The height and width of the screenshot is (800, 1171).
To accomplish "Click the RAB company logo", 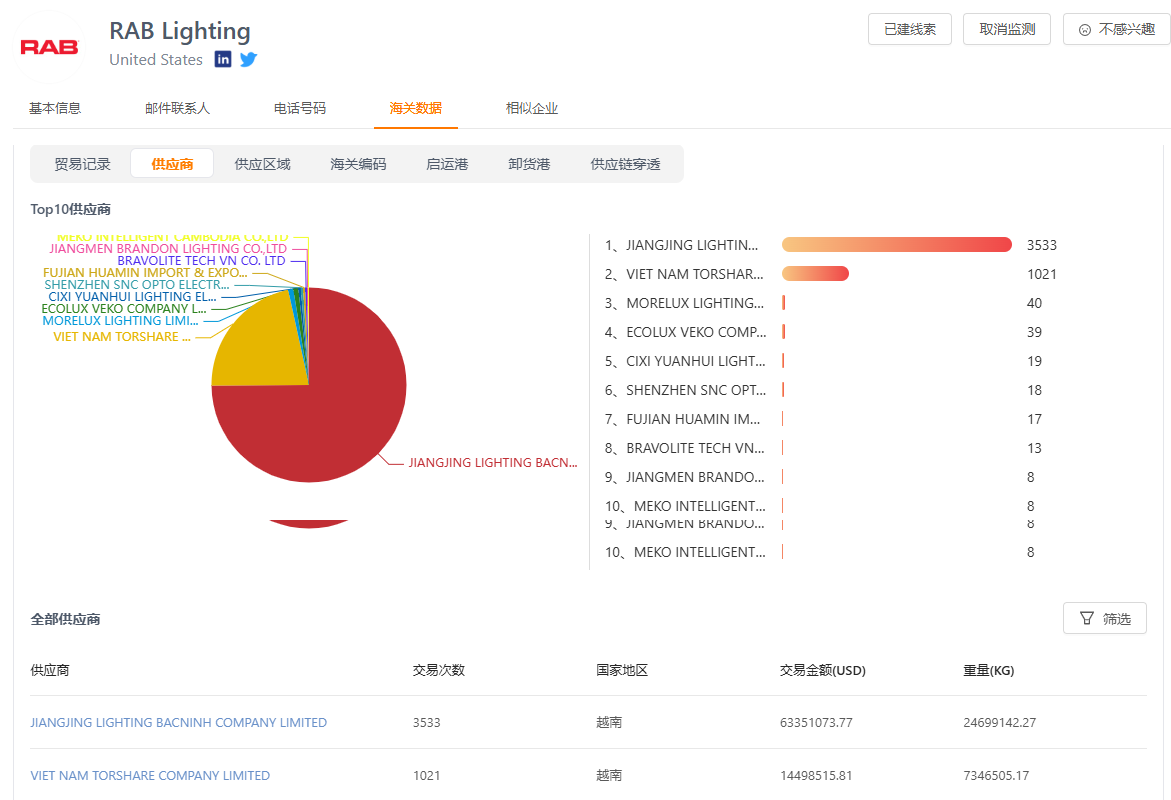I will (x=49, y=47).
